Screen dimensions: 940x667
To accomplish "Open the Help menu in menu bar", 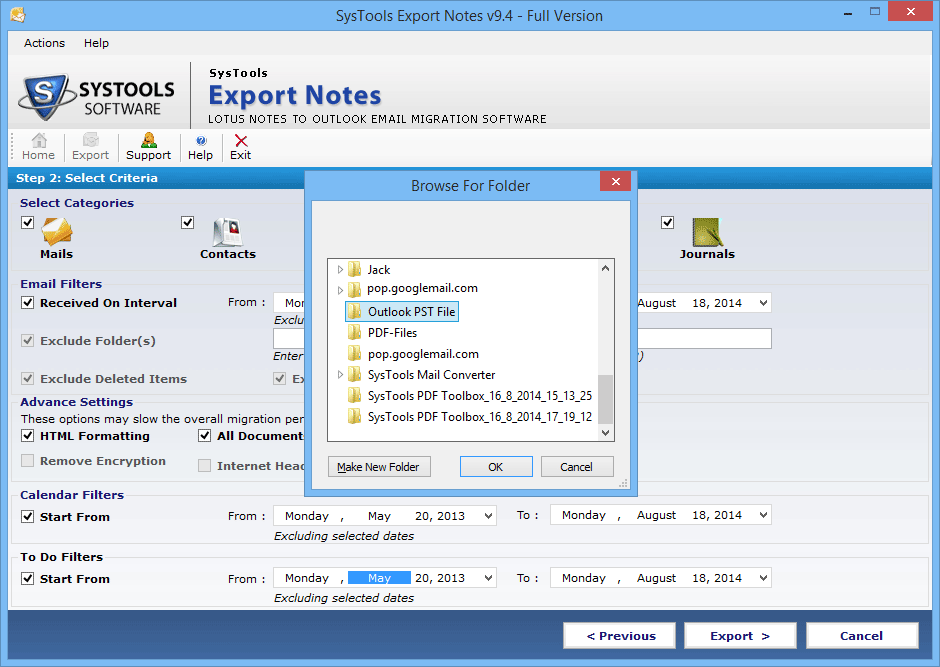I will (x=97, y=43).
